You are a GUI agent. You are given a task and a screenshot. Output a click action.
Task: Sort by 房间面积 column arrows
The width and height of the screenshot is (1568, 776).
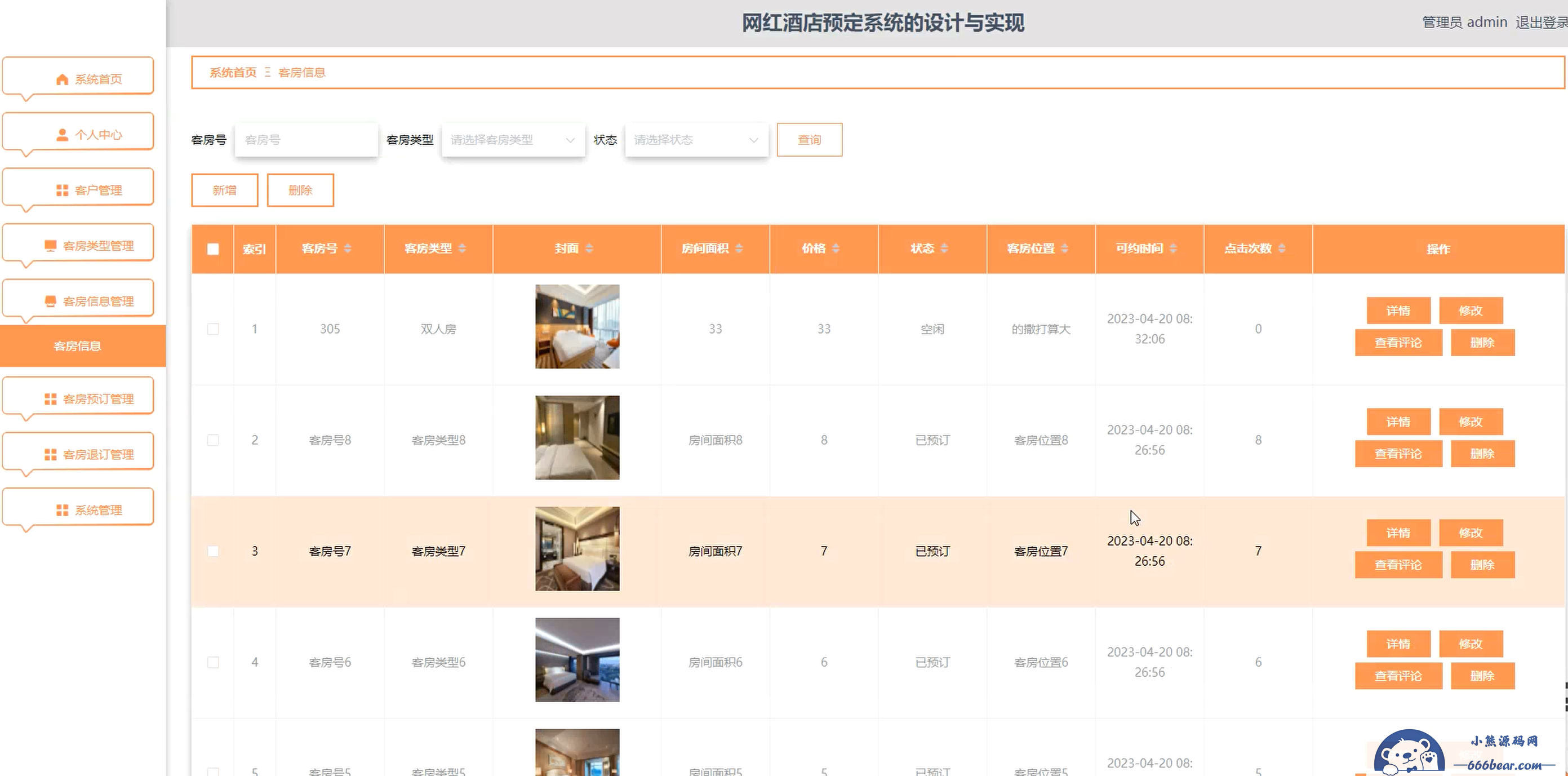(x=739, y=249)
